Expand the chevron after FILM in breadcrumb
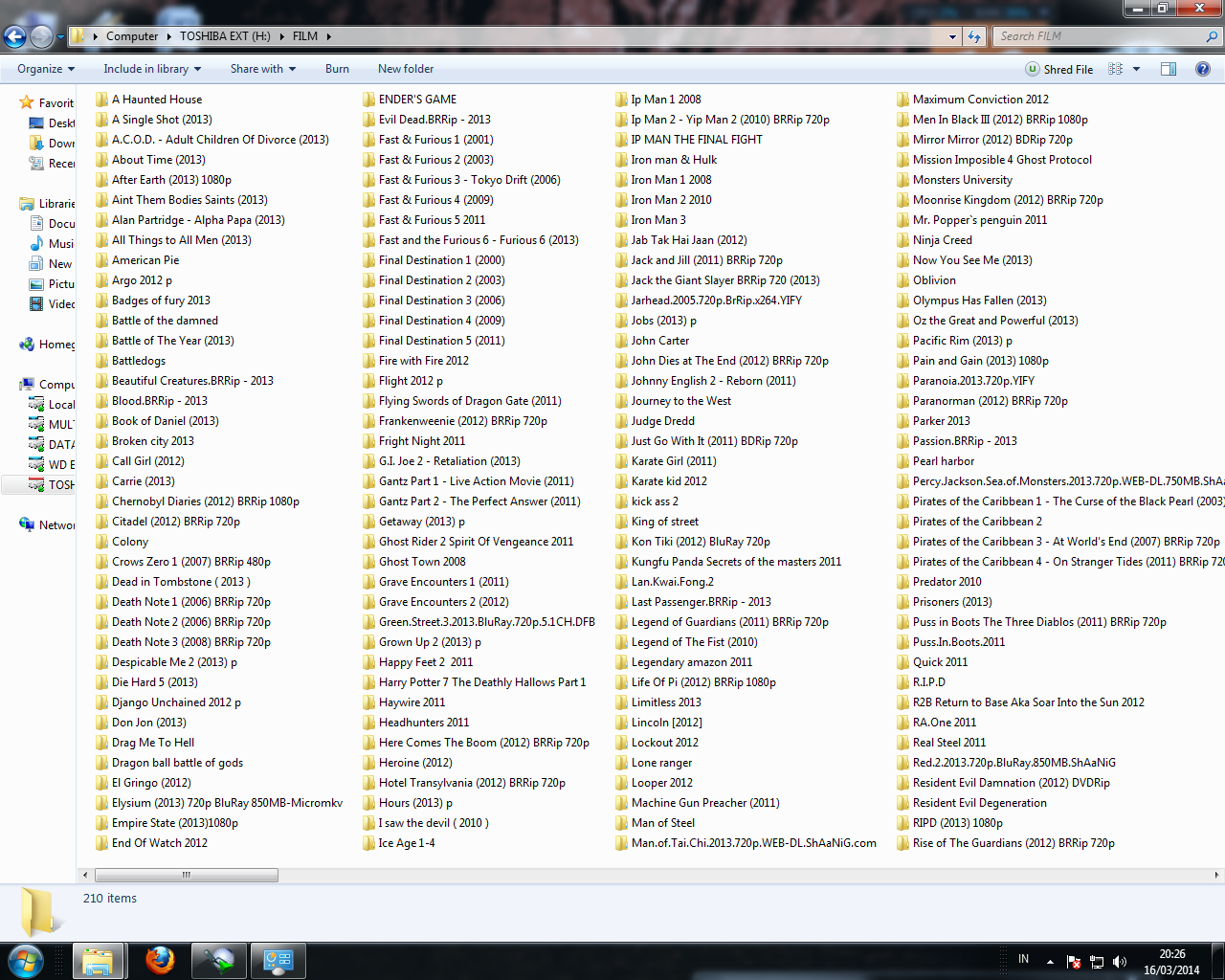 pyautogui.click(x=328, y=36)
